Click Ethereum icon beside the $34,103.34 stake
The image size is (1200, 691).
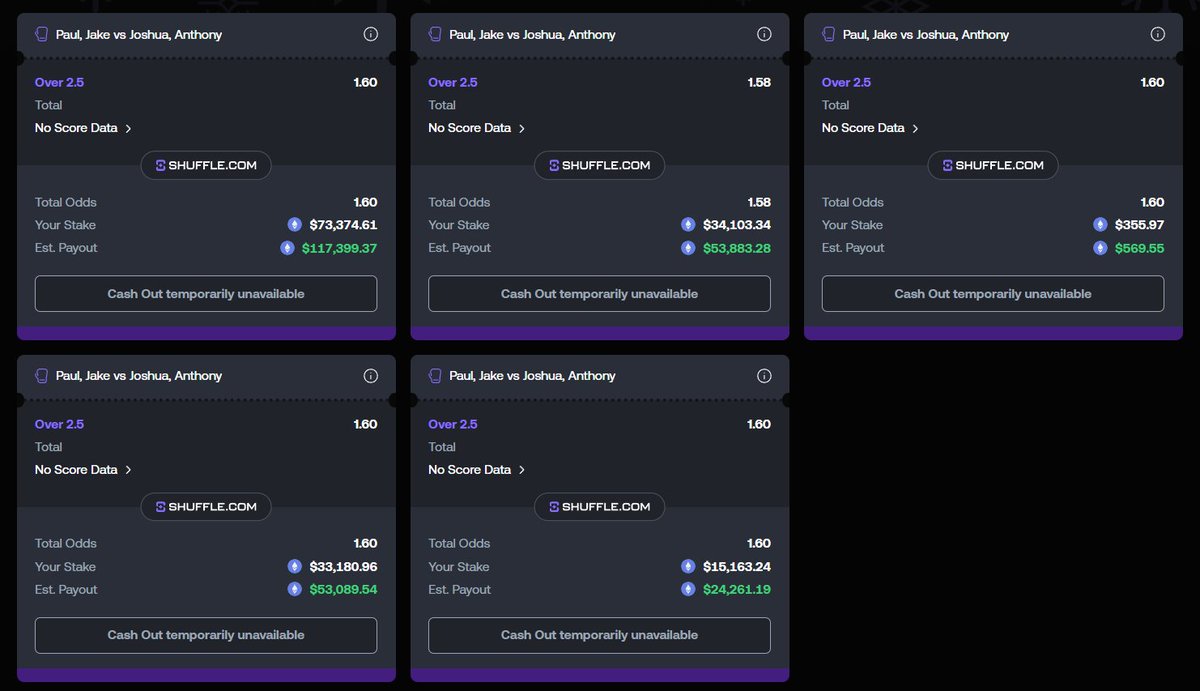pos(688,225)
